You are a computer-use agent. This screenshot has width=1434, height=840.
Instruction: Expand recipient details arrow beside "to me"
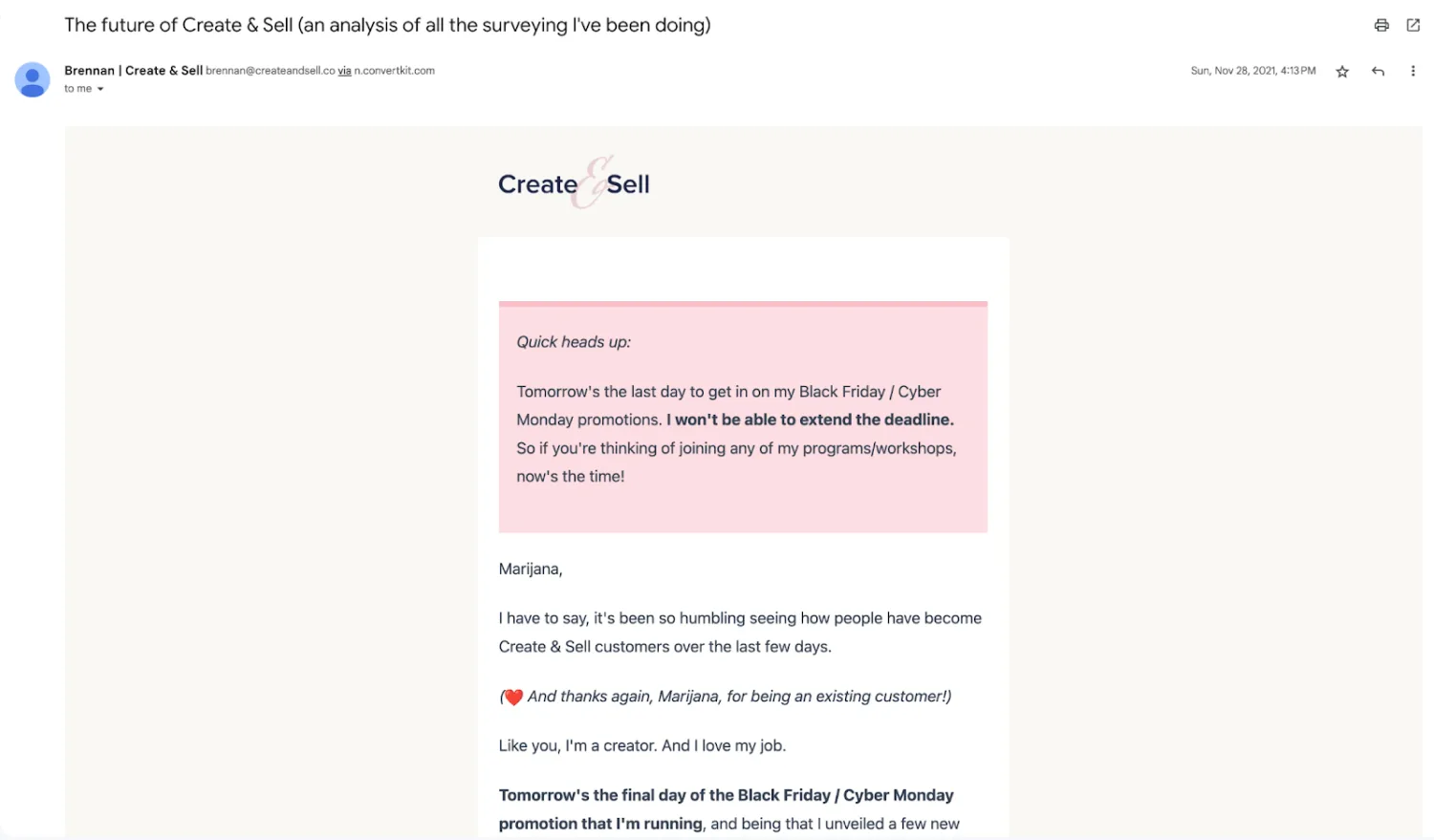coord(100,89)
